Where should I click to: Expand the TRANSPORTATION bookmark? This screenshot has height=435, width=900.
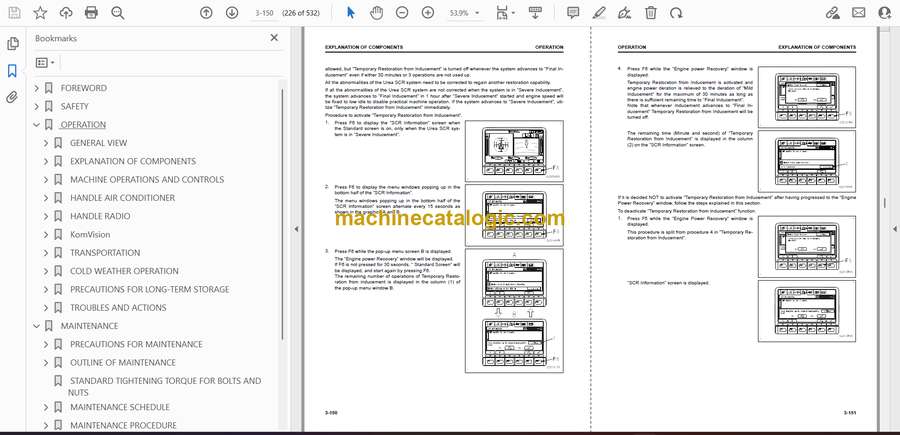pos(46,253)
